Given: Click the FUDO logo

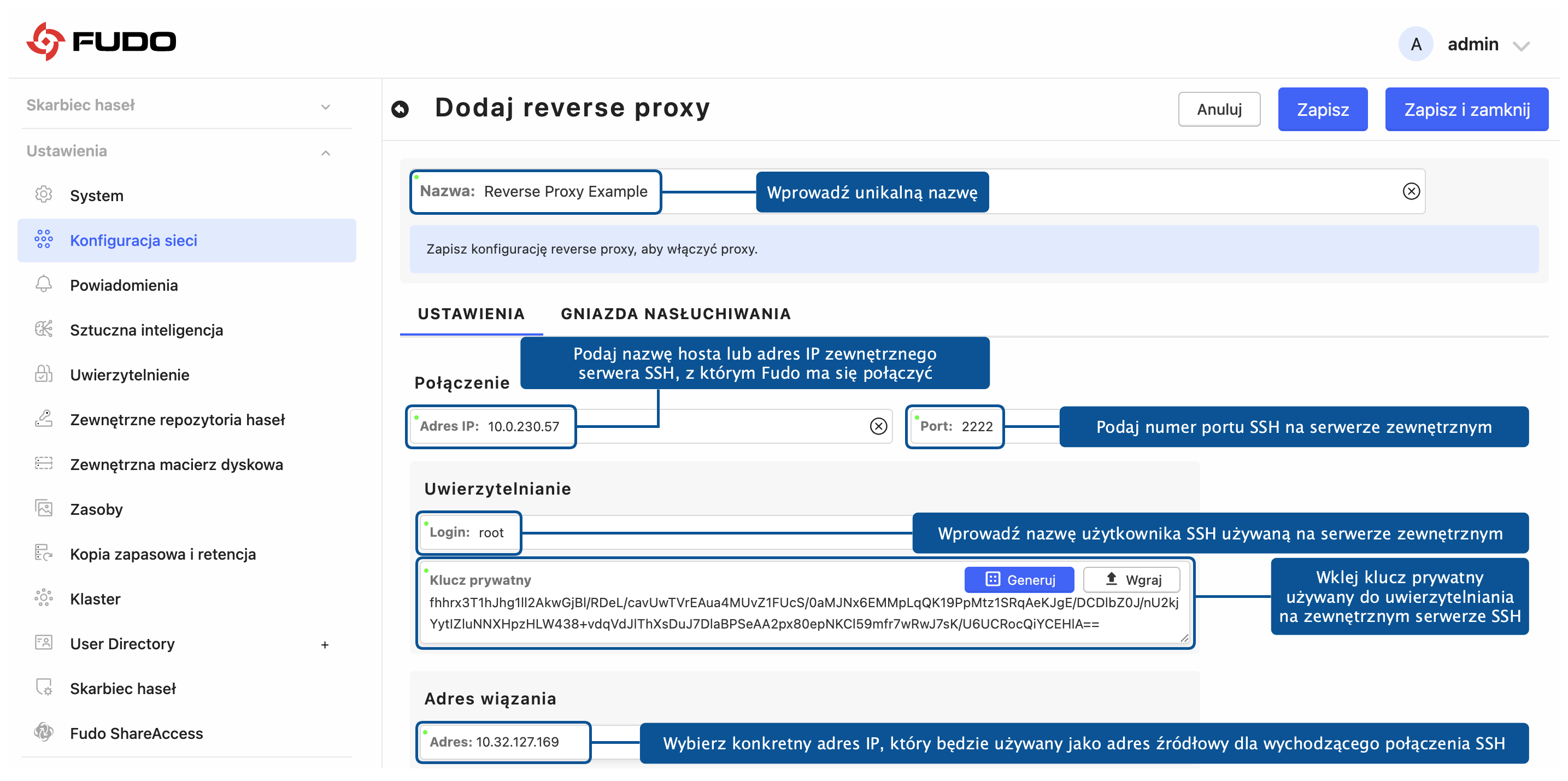Looking at the screenshot, I should point(101,42).
